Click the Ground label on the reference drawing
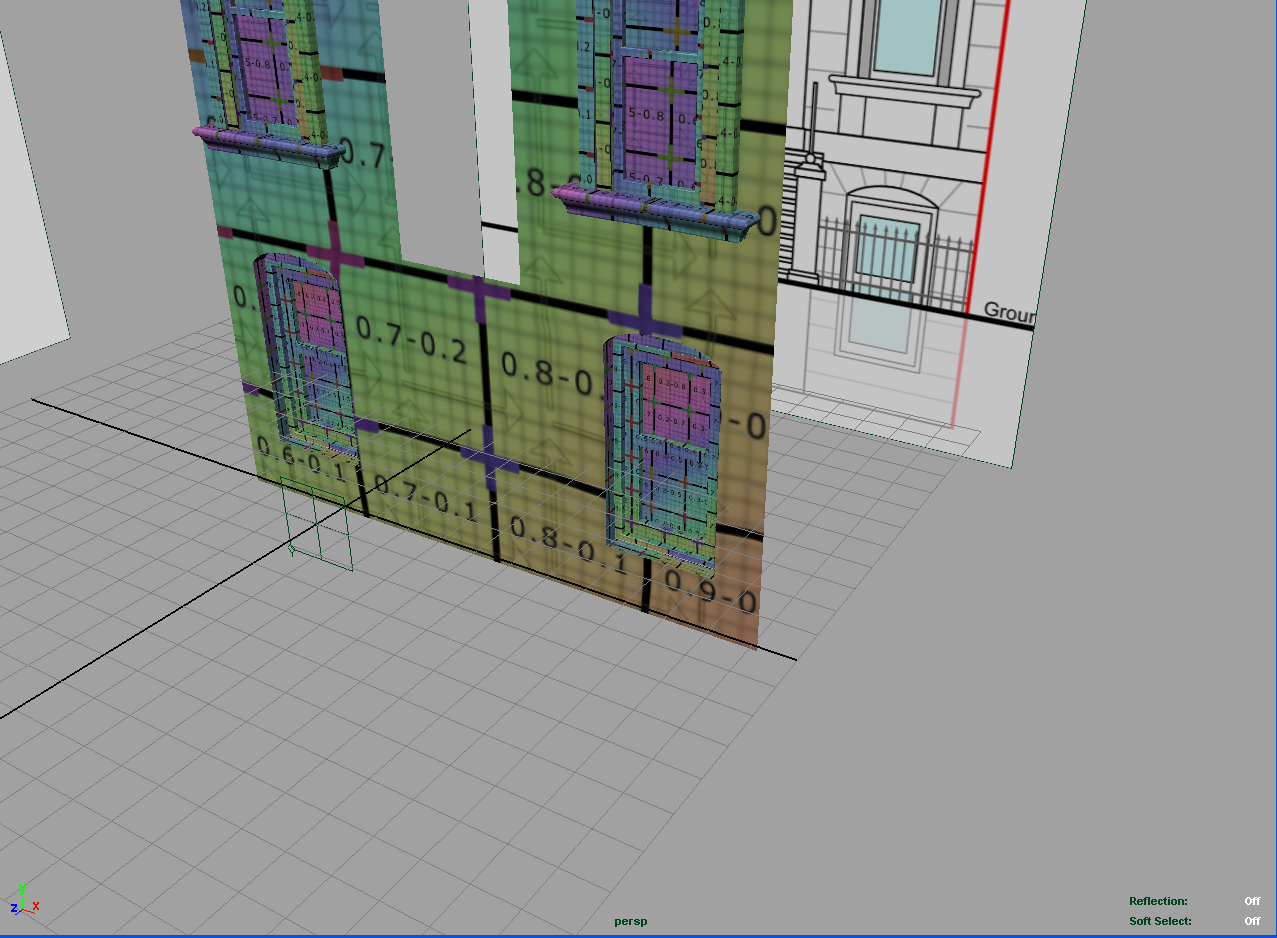Screen dimensions: 1277x938 1010,313
